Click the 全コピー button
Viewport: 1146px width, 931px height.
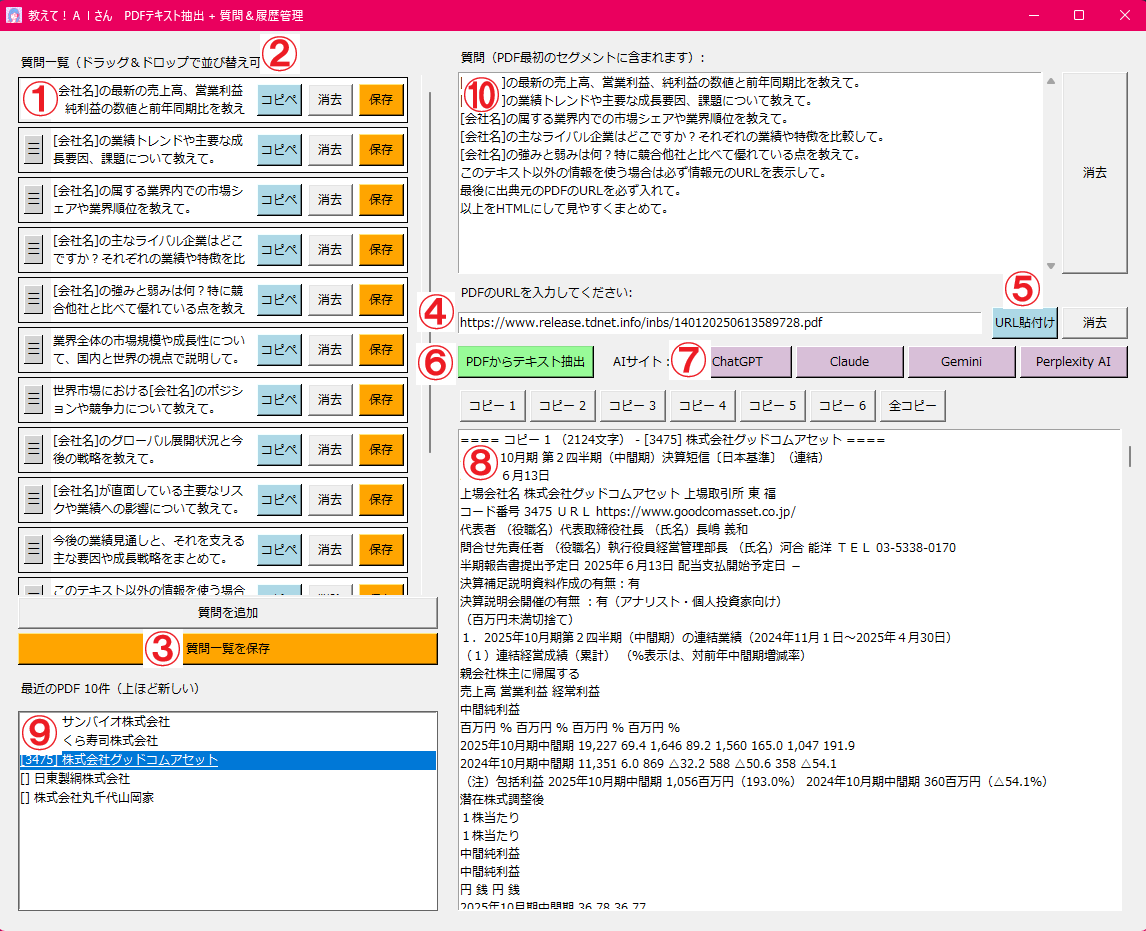tap(913, 406)
